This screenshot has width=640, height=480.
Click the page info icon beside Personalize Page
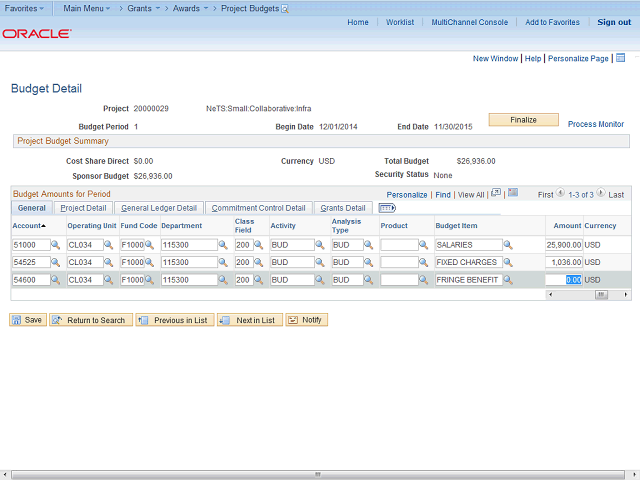point(620,59)
